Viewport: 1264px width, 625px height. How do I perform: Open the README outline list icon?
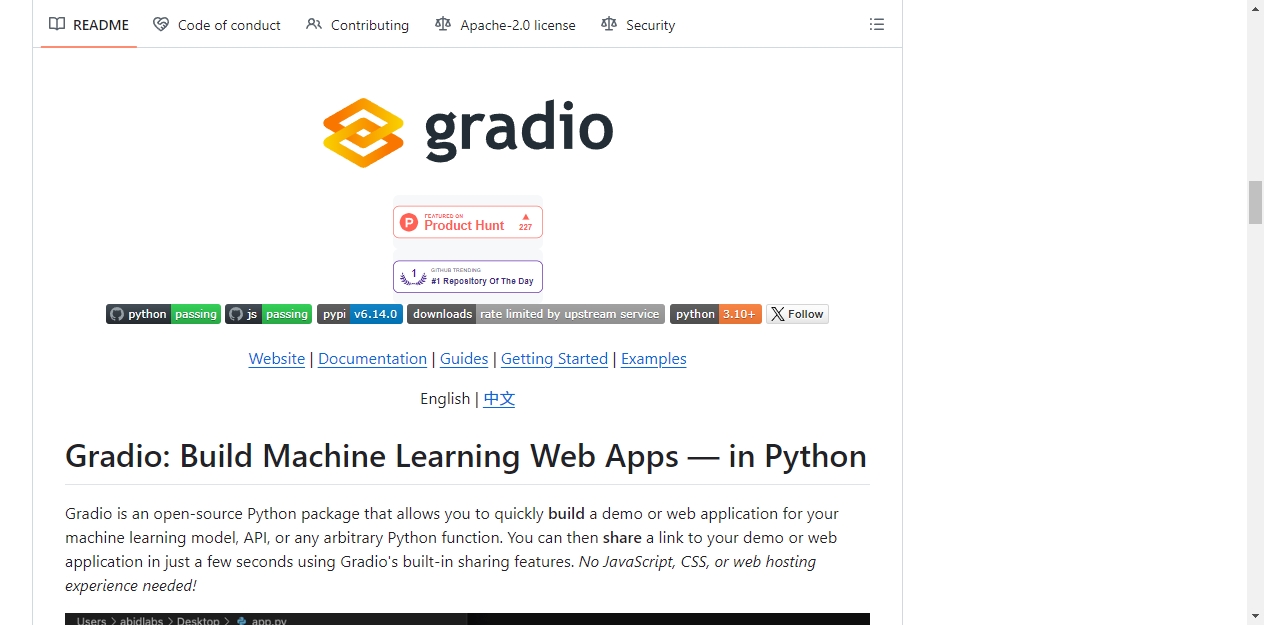[877, 25]
